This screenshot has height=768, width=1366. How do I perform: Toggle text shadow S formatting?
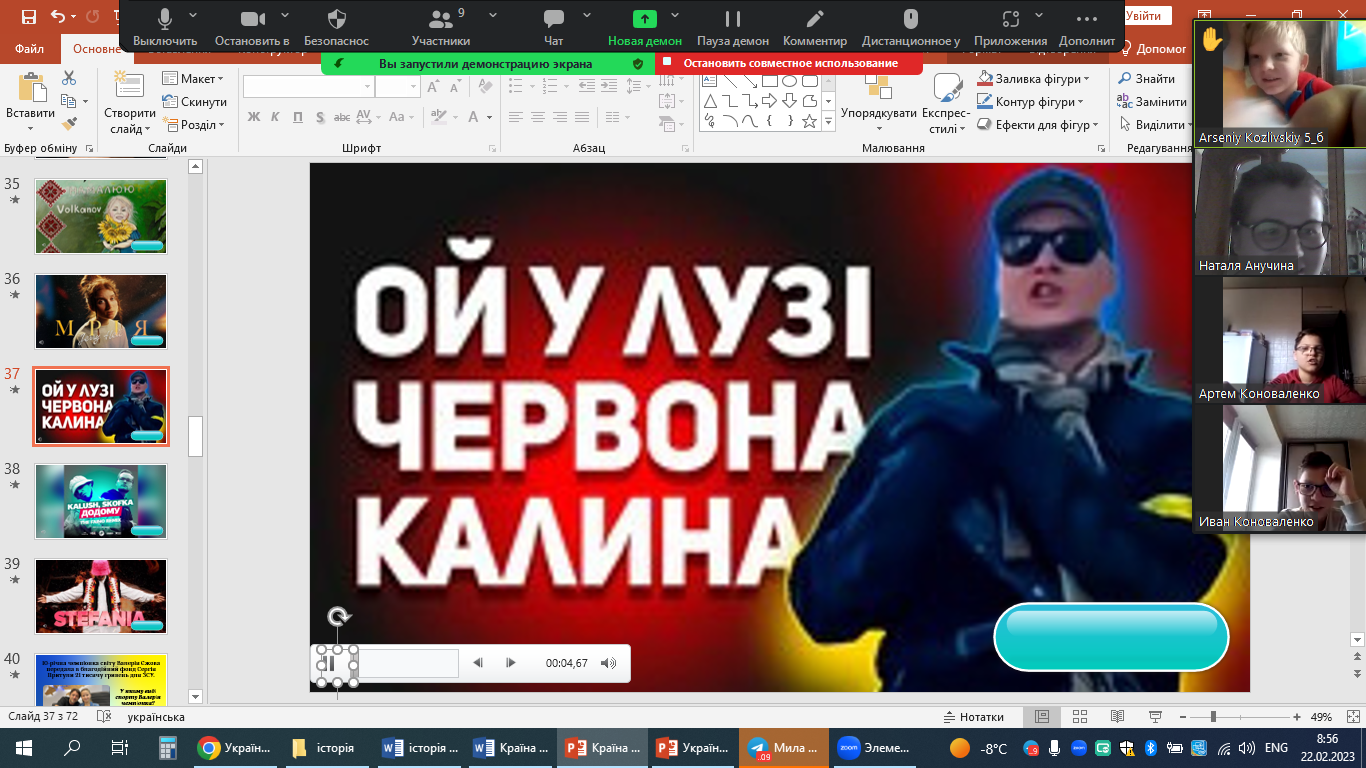point(320,117)
